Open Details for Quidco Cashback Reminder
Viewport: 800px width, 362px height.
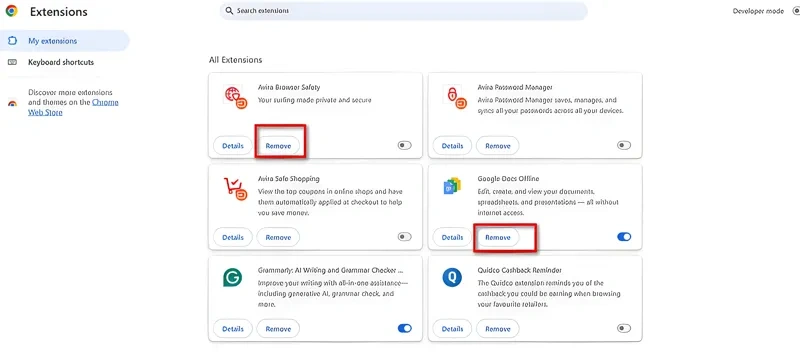452,329
